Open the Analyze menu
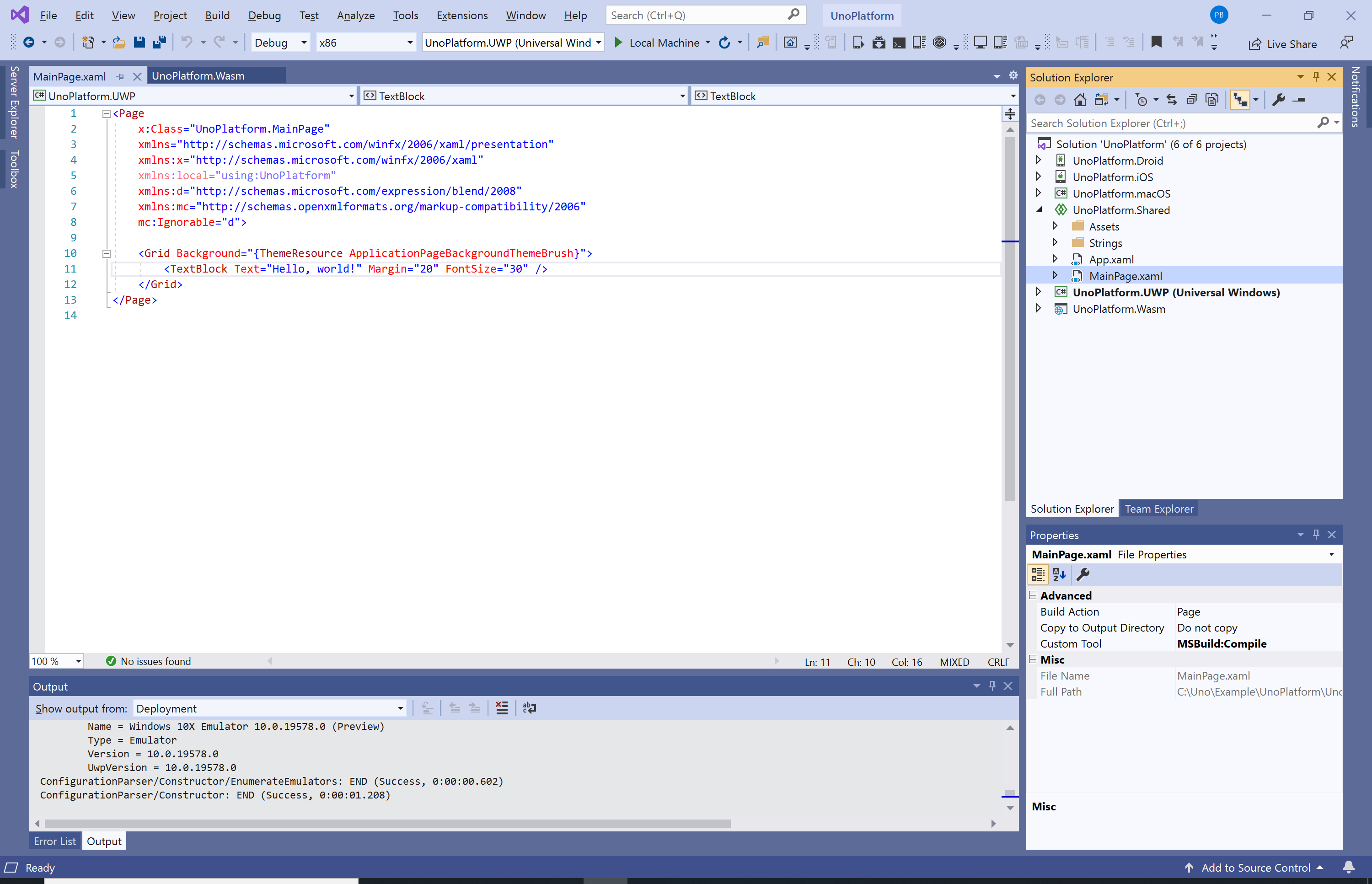The height and width of the screenshot is (884, 1372). pyautogui.click(x=355, y=16)
